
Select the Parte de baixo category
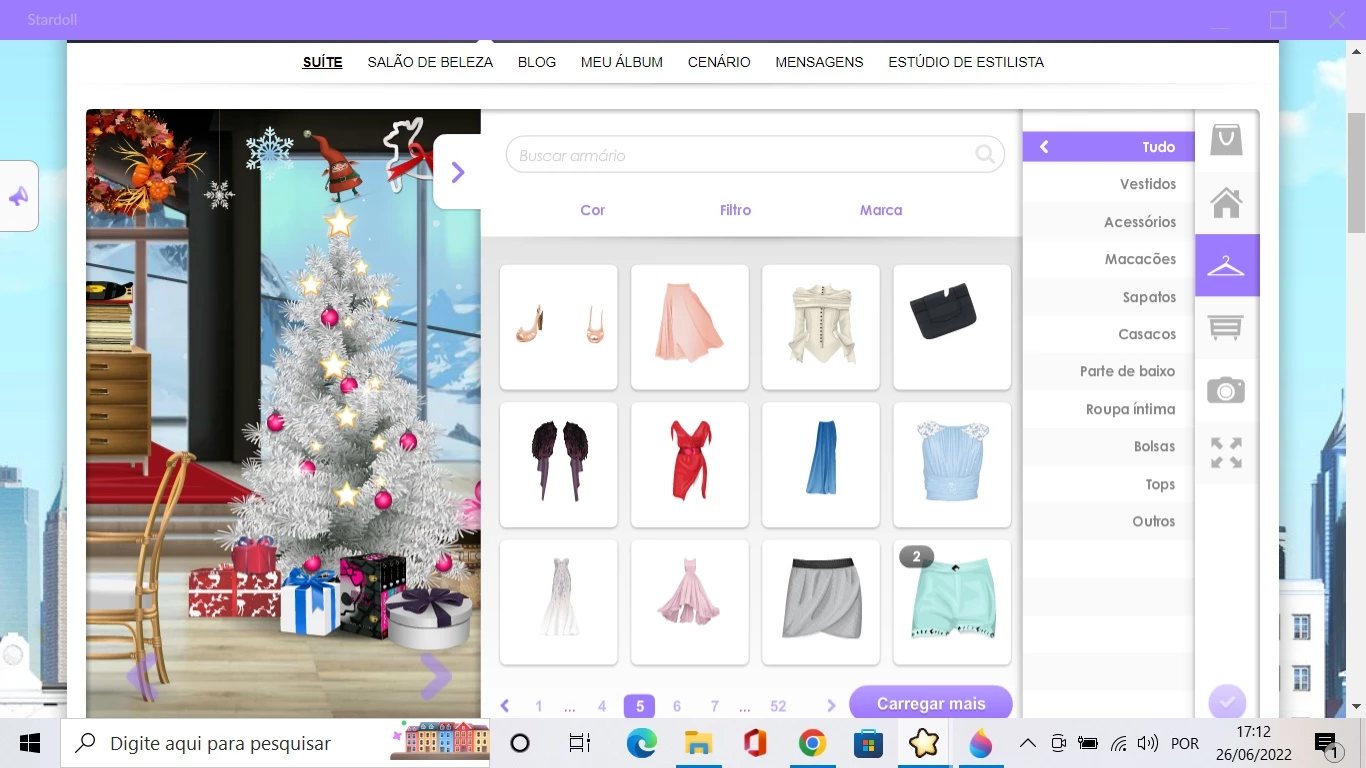tap(1109, 371)
